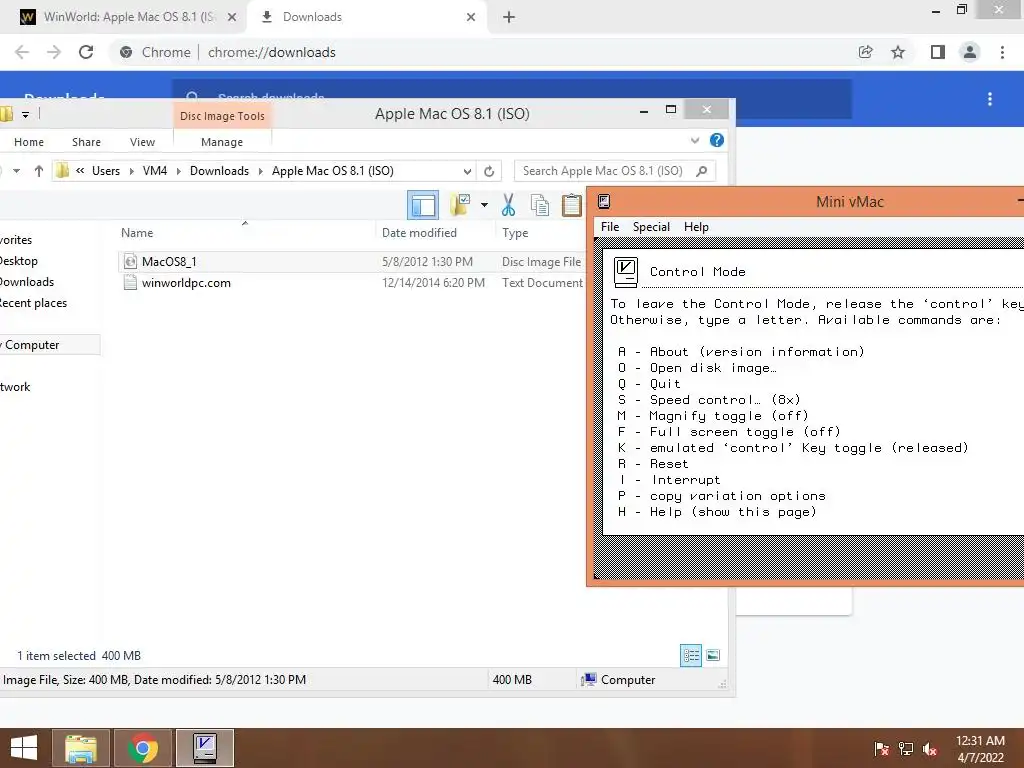Click the Disc Image Tools contextual tab

tap(222, 116)
